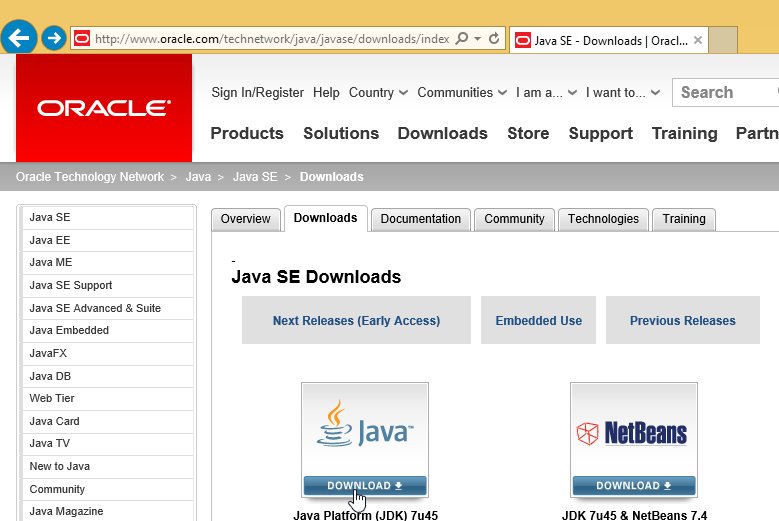Click the NetBeans logo thumbnail

point(633,432)
